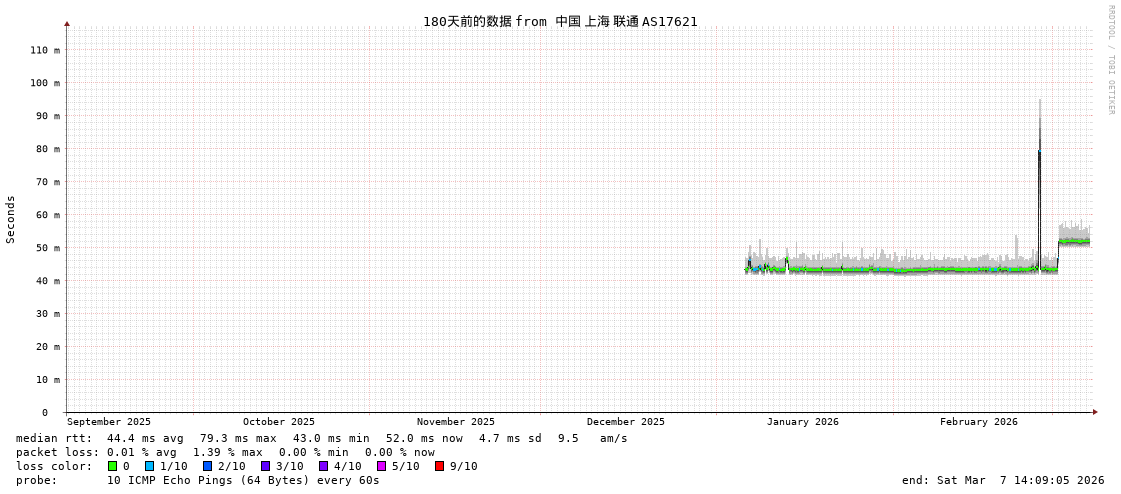Click the light blue 1/10 loss swatch
Screen dimensions: 1121x494
(x=149, y=466)
